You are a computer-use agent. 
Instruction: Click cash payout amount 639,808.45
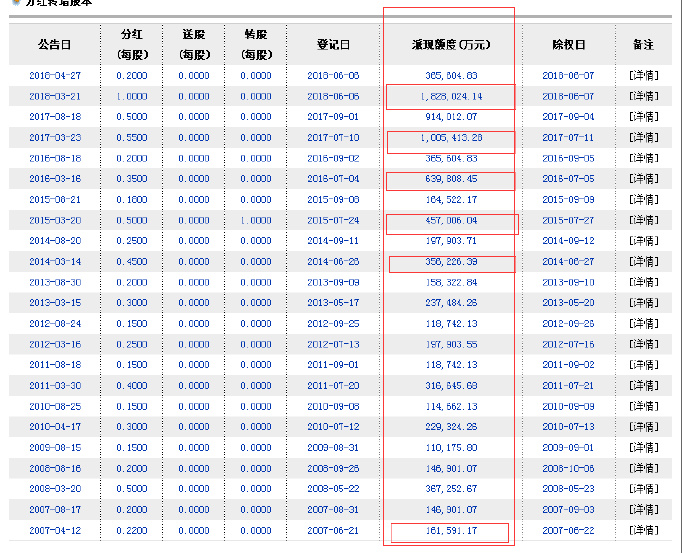point(451,179)
